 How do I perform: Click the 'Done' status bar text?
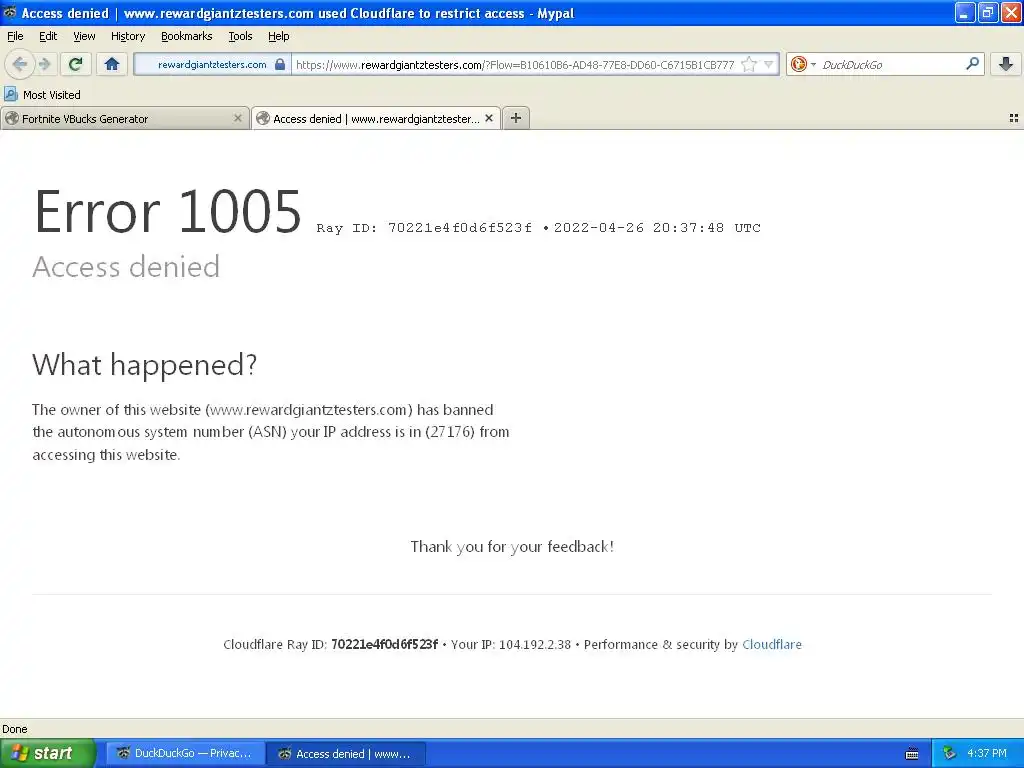pos(14,729)
